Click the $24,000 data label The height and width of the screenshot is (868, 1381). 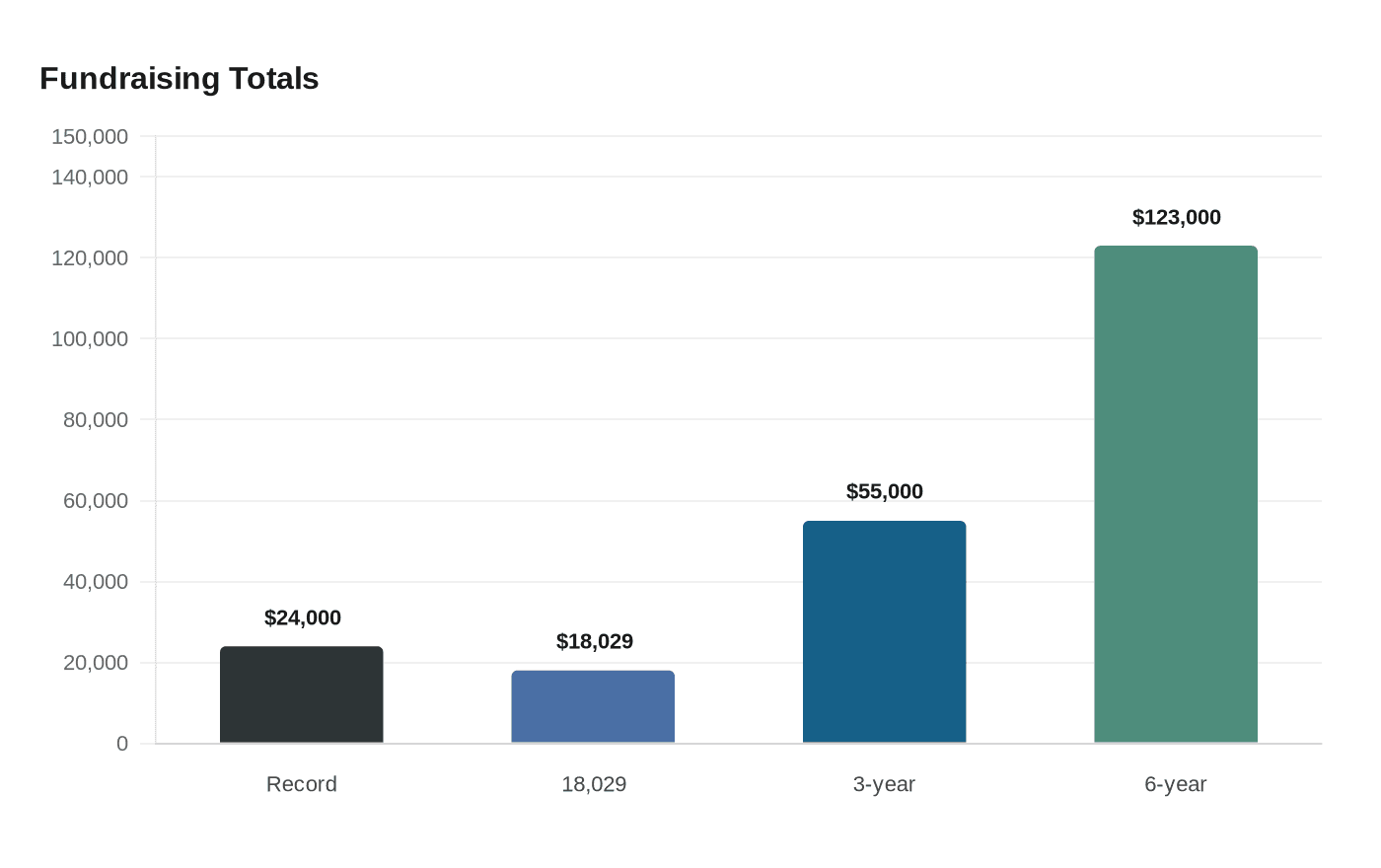tap(303, 618)
